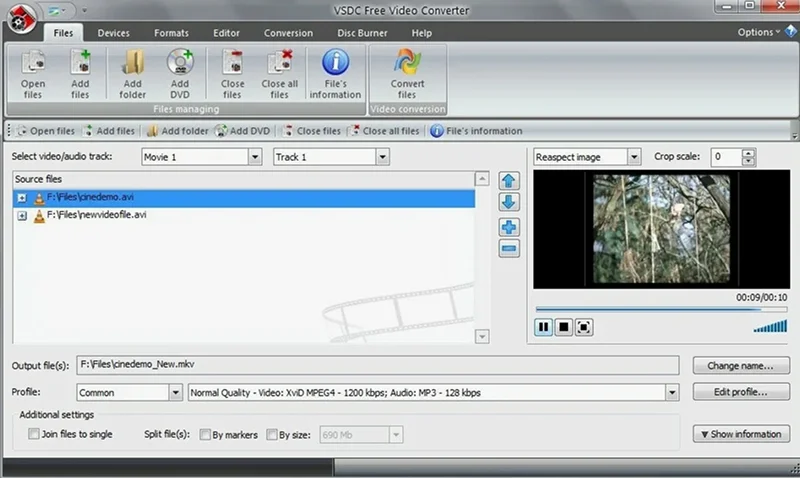Open the Normal Quality preset dropdown

click(672, 393)
